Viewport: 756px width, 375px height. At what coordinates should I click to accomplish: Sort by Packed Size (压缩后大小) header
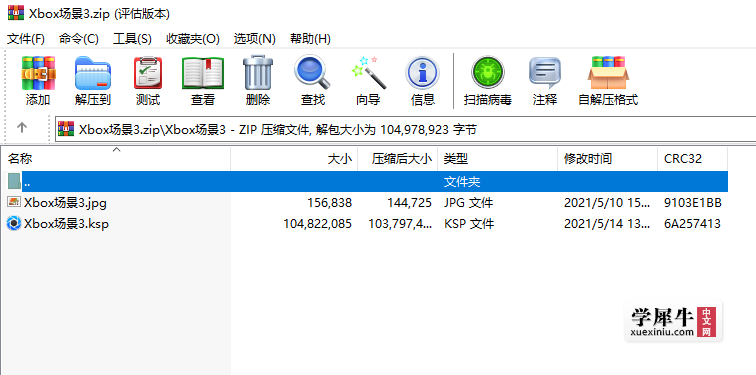[398, 159]
